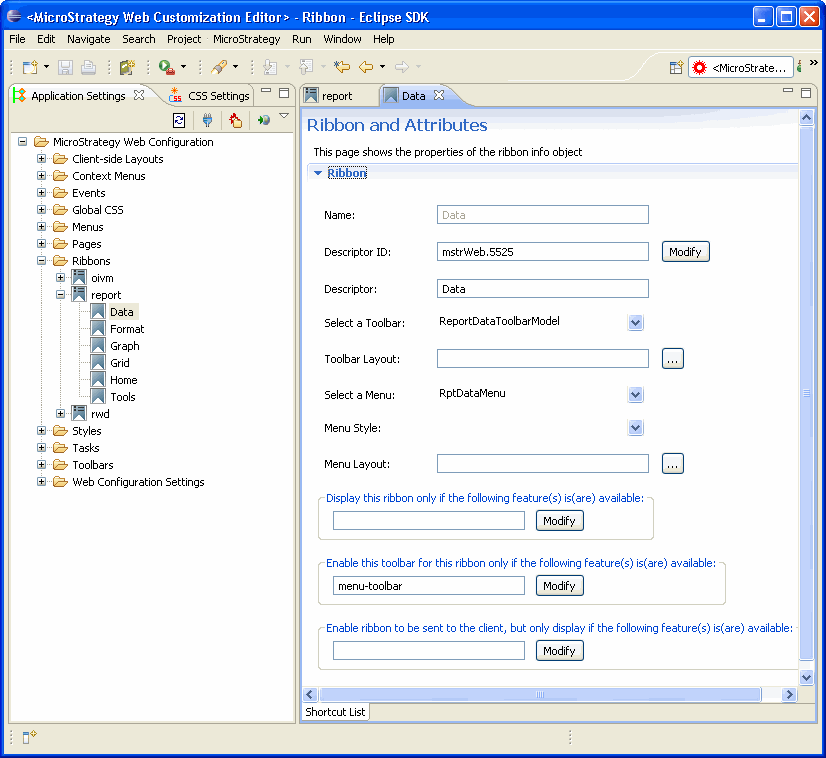The width and height of the screenshot is (826, 758).
Task: Click the fast view icon in status bar
Action: (x=29, y=737)
